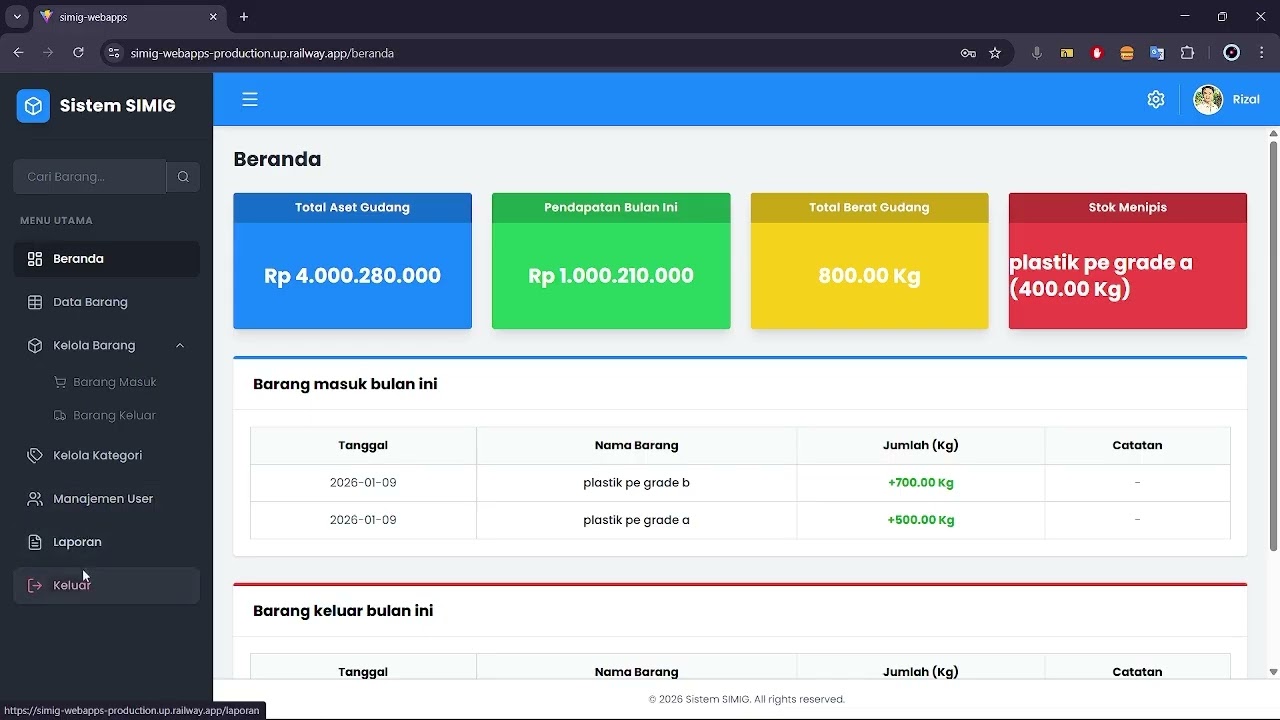Click the search magnifier button
Screen dimensions: 1280x720
(183, 176)
